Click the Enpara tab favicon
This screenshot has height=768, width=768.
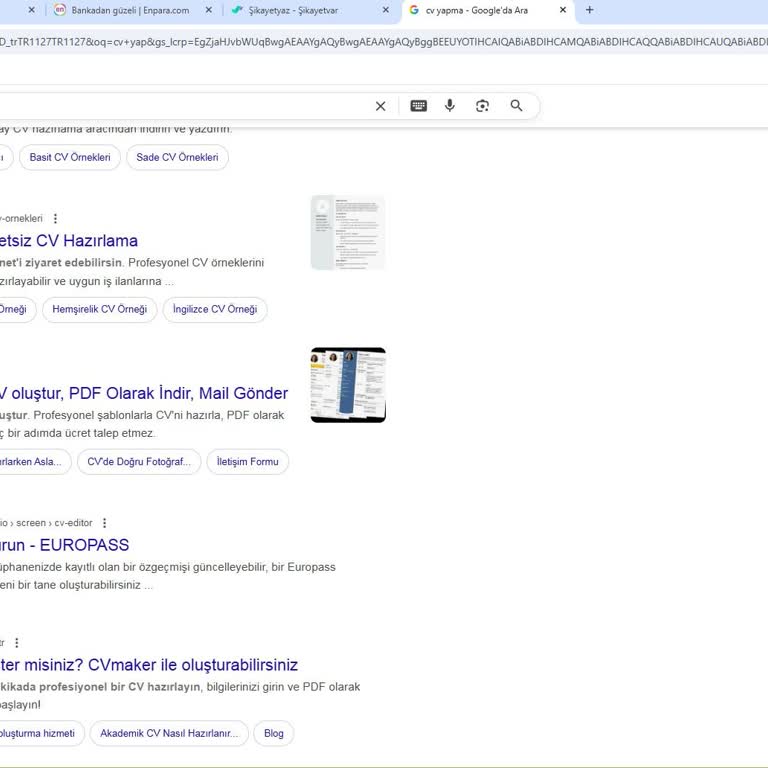[60, 10]
